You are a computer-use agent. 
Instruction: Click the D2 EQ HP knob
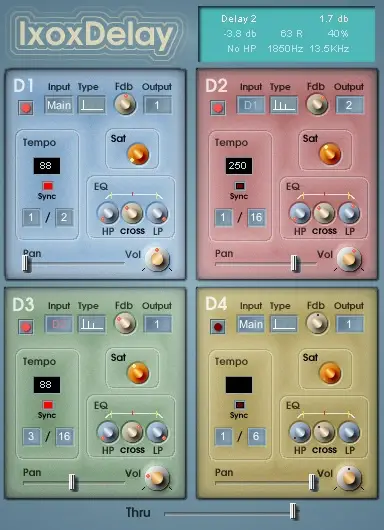(x=300, y=213)
